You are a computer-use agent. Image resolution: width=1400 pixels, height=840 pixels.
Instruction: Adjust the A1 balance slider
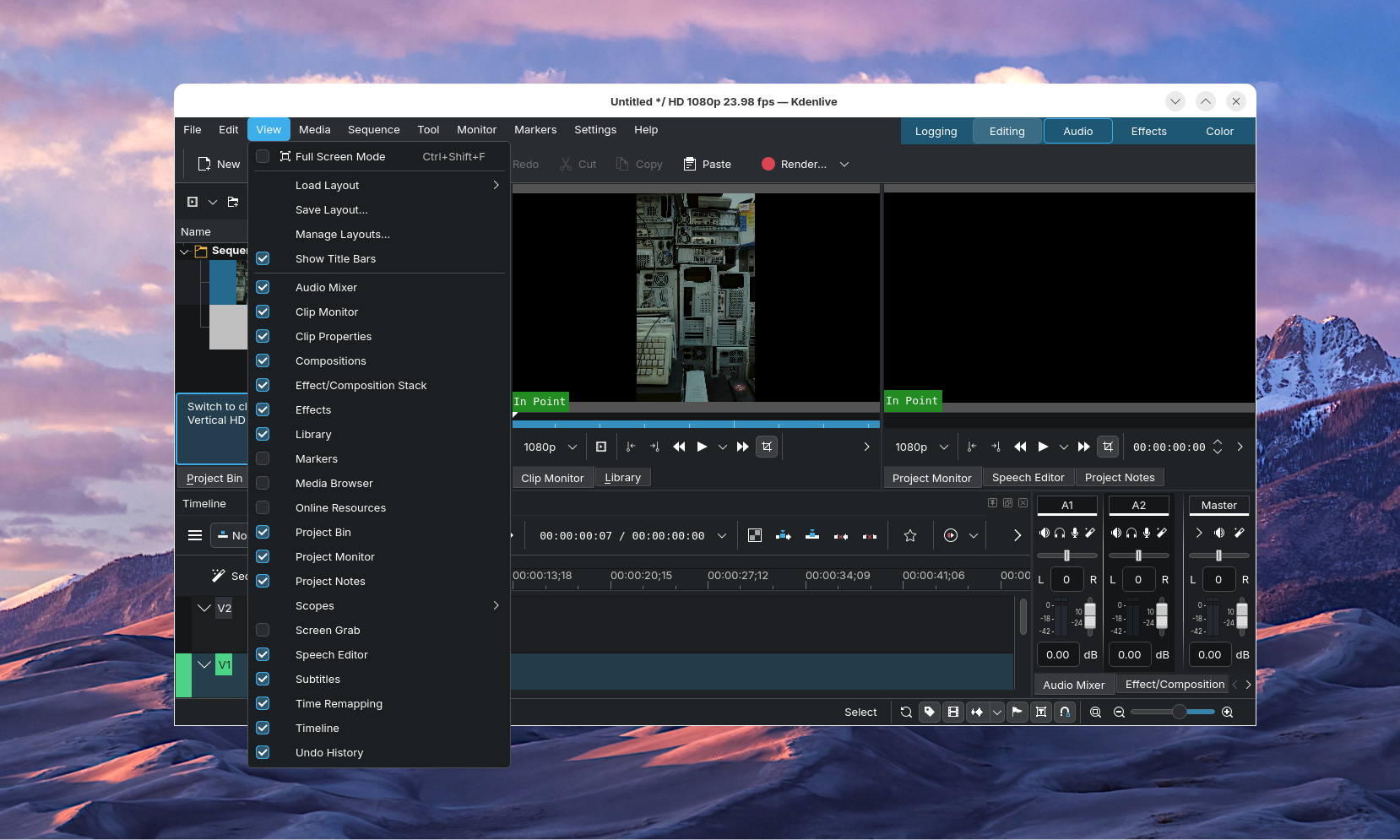[x=1067, y=555]
